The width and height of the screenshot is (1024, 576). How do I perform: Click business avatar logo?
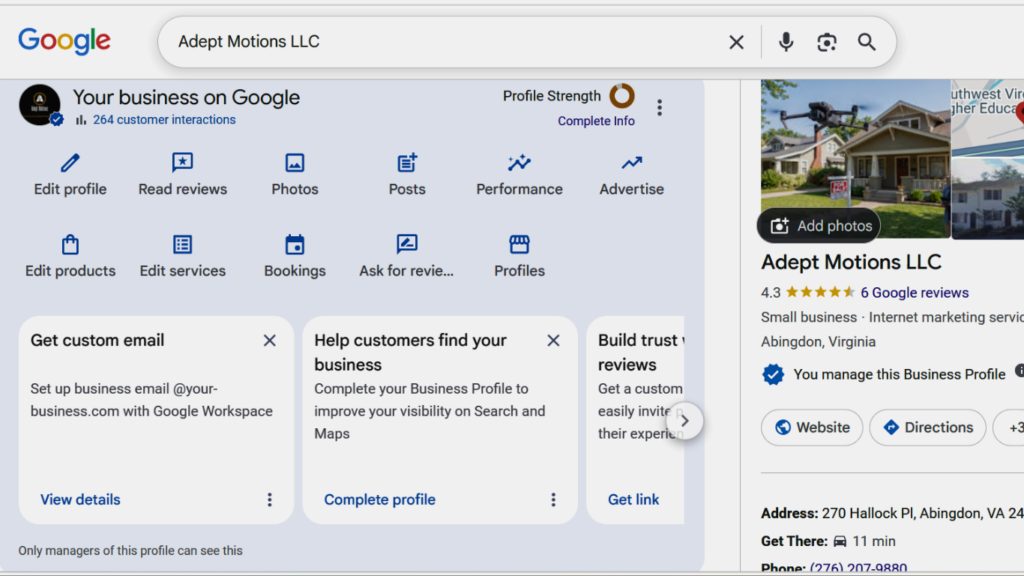pyautogui.click(x=40, y=104)
